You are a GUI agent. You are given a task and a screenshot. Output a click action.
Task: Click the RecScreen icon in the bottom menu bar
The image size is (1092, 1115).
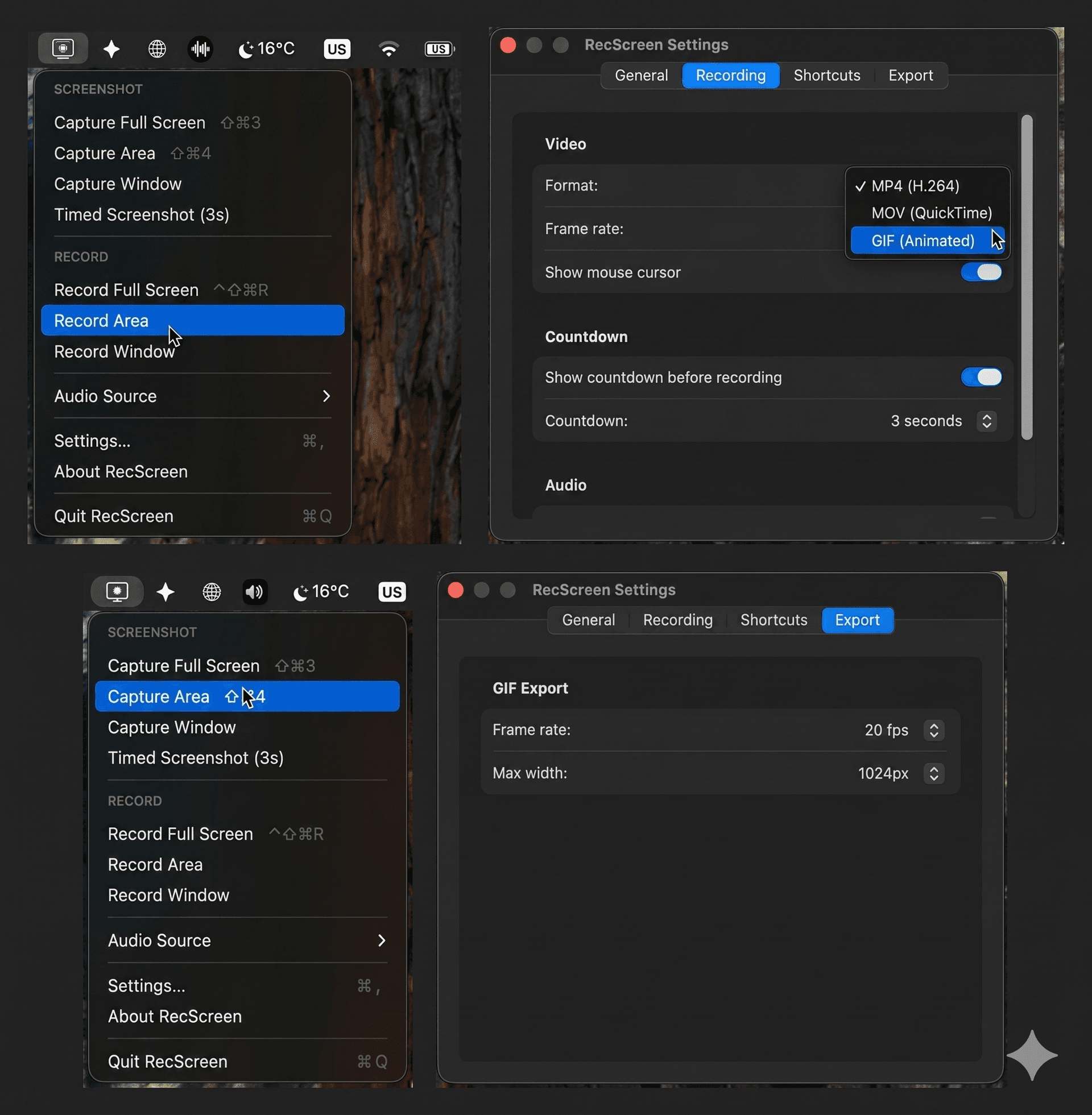pos(117,591)
